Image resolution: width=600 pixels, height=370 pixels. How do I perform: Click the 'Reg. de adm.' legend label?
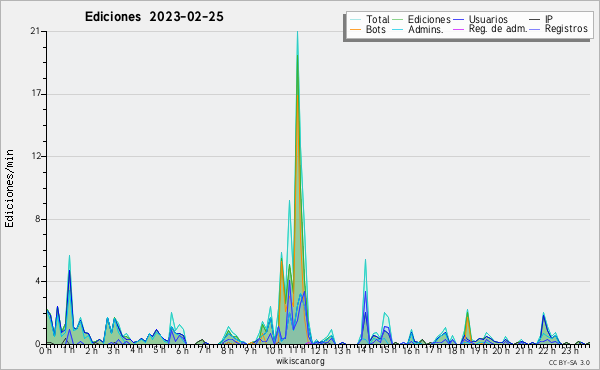[498, 29]
